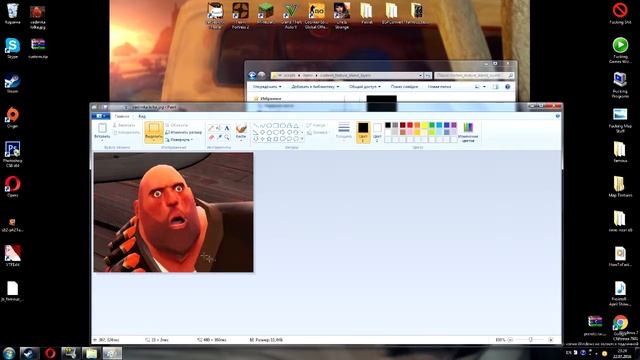640x360 pixels.
Task: Select the Pencil tool in Paint
Action: point(211,128)
